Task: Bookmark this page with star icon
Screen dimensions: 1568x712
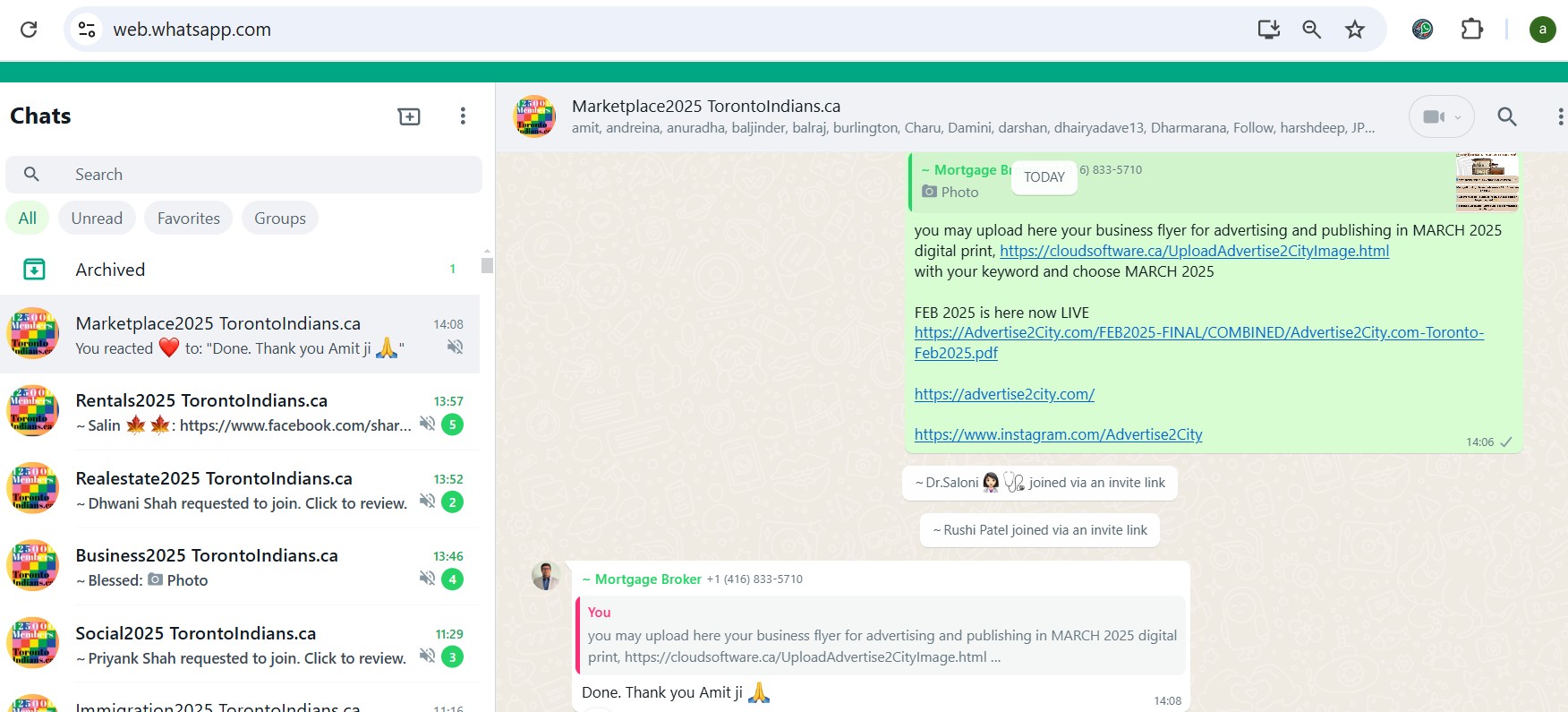Action: [x=1355, y=30]
